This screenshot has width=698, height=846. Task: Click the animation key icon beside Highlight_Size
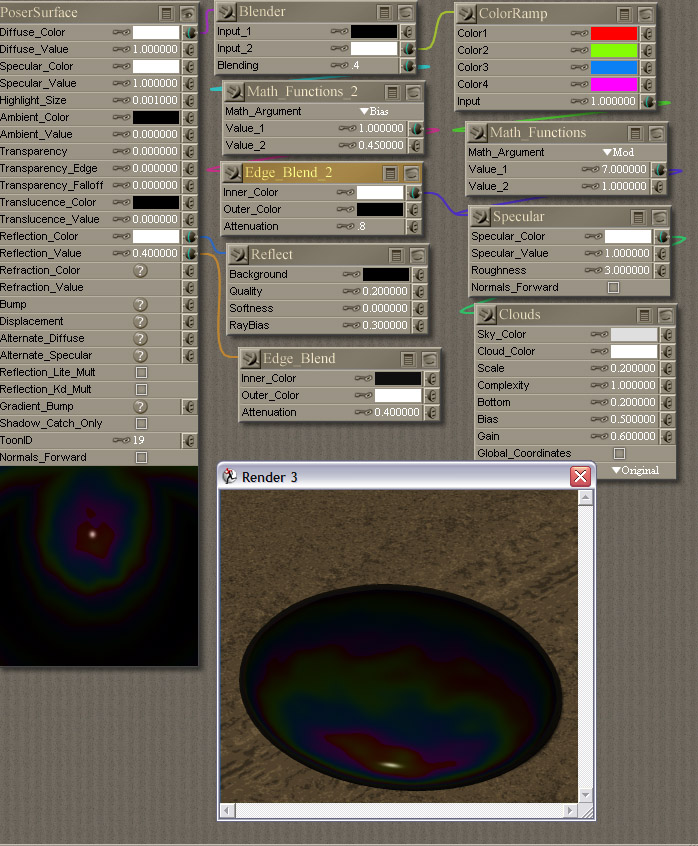121,101
